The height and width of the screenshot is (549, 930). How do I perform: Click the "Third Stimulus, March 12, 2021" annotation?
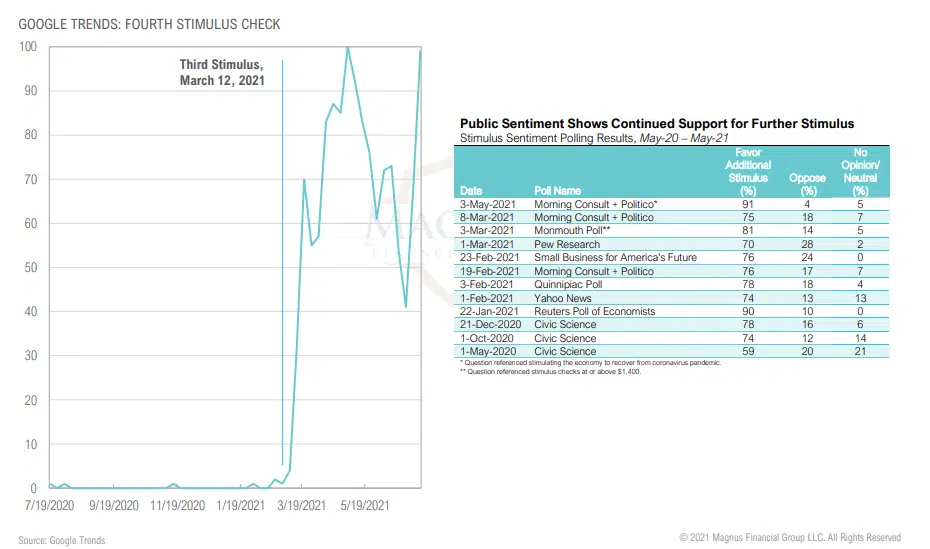[x=222, y=72]
